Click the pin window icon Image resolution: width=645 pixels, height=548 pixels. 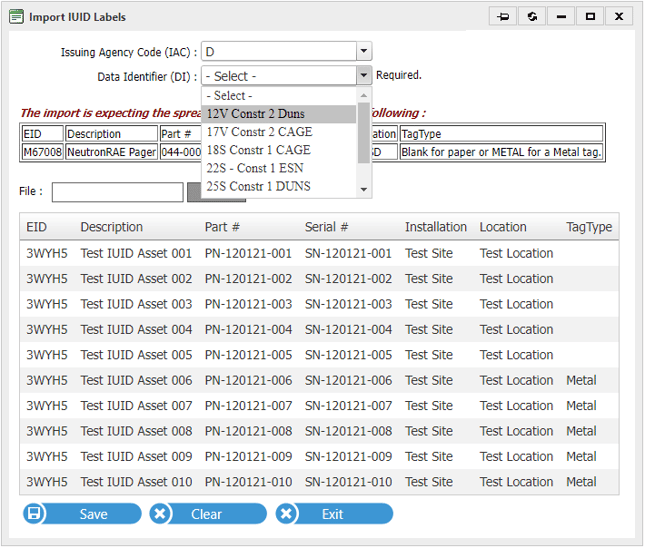point(503,17)
